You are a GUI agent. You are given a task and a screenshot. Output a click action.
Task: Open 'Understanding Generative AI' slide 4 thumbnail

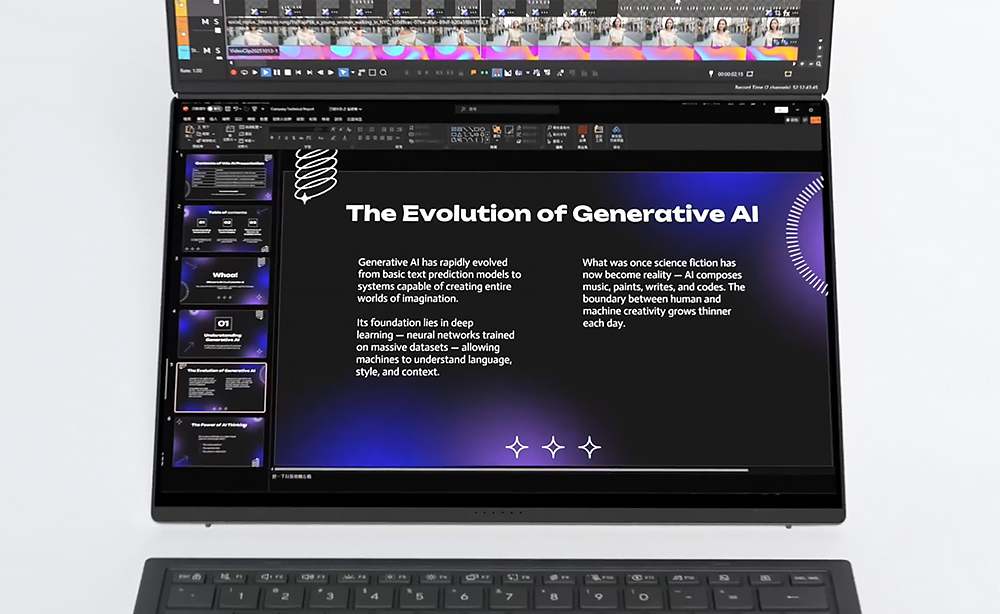(x=224, y=334)
